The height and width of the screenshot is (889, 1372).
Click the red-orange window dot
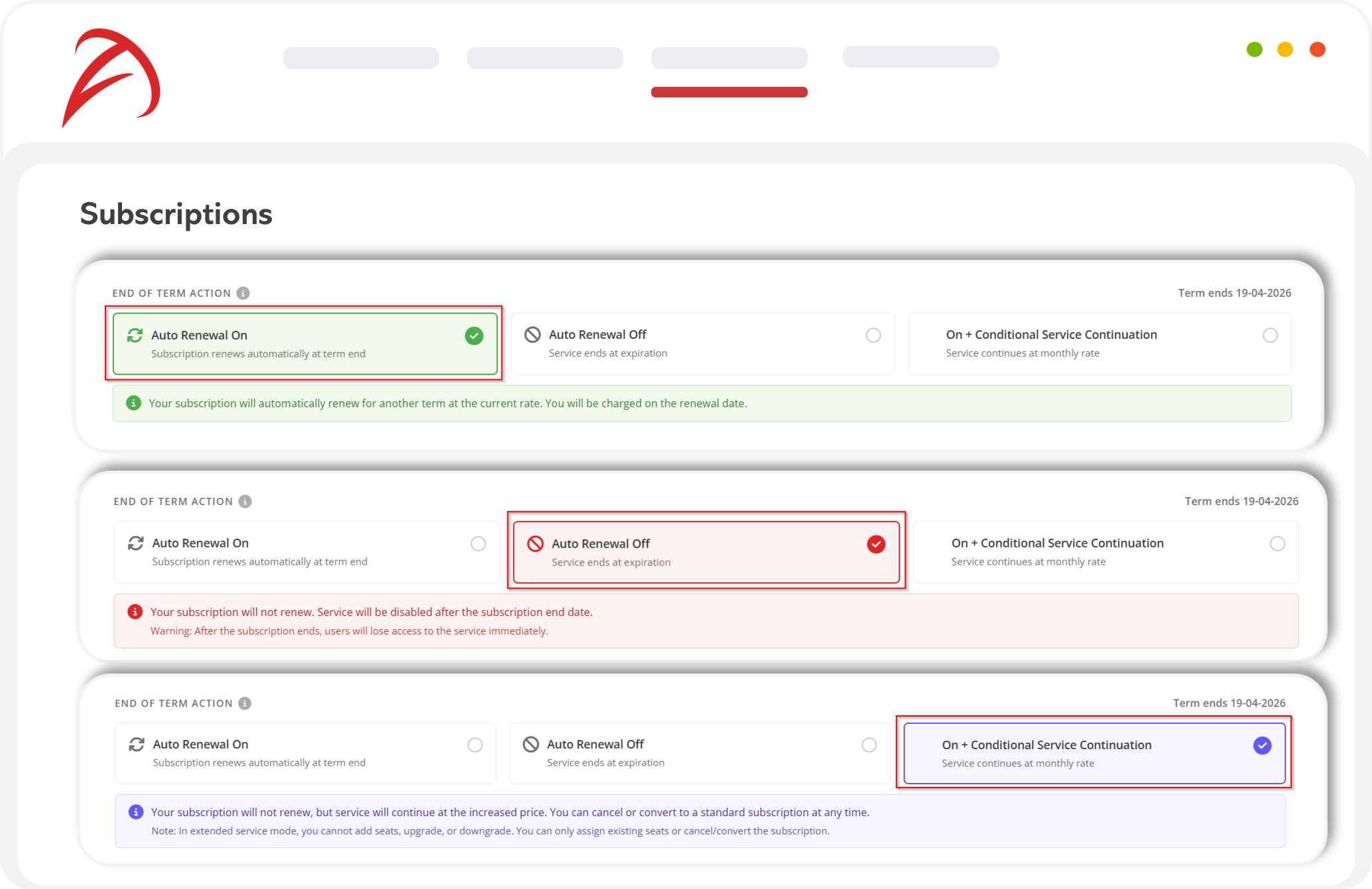1318,50
